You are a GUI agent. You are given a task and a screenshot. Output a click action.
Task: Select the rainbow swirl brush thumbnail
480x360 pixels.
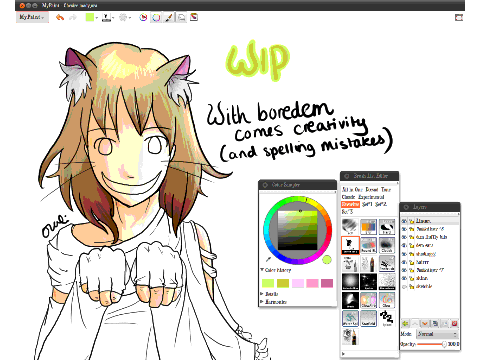387,300
